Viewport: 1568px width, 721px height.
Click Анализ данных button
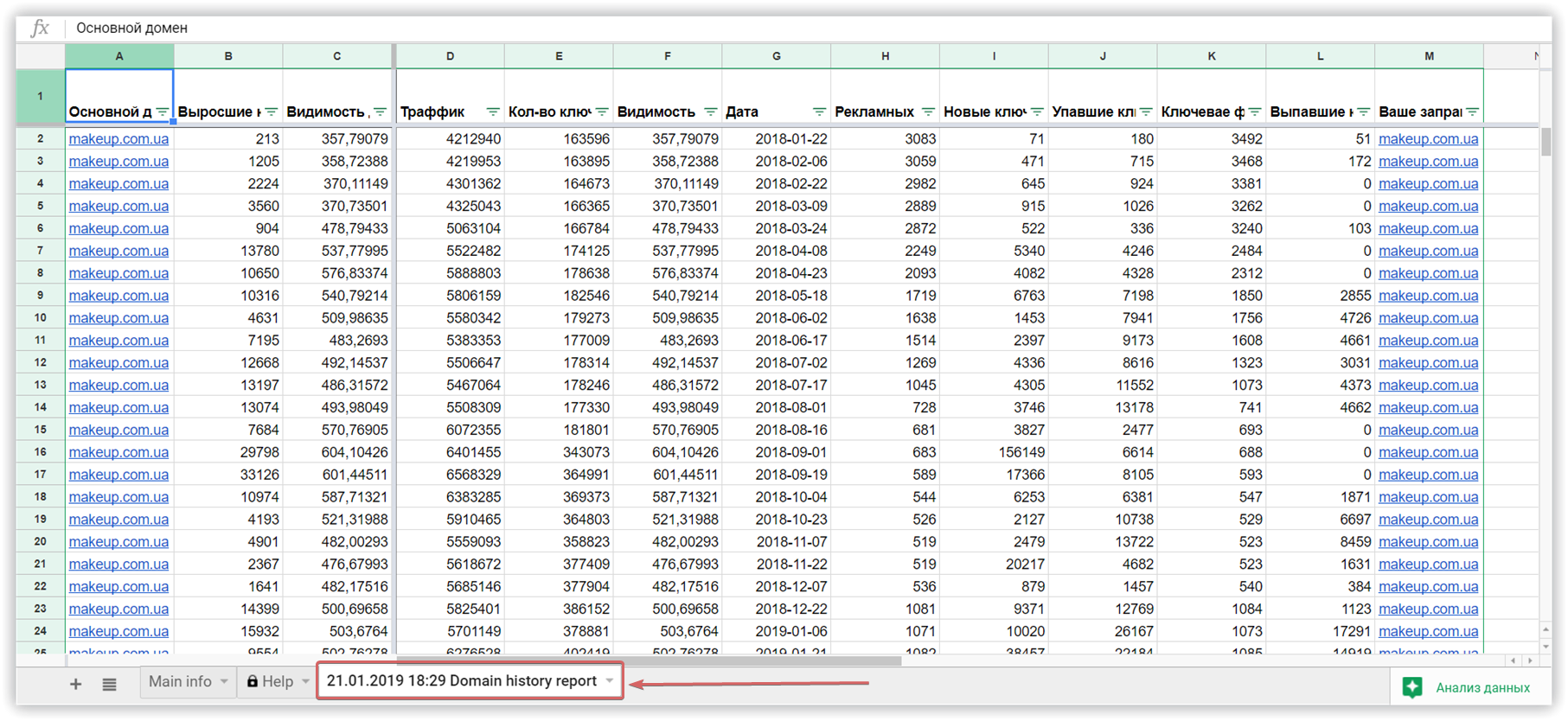1469,687
